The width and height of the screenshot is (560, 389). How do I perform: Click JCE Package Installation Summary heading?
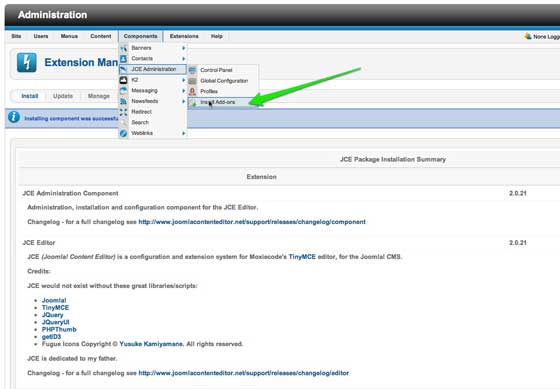393,159
